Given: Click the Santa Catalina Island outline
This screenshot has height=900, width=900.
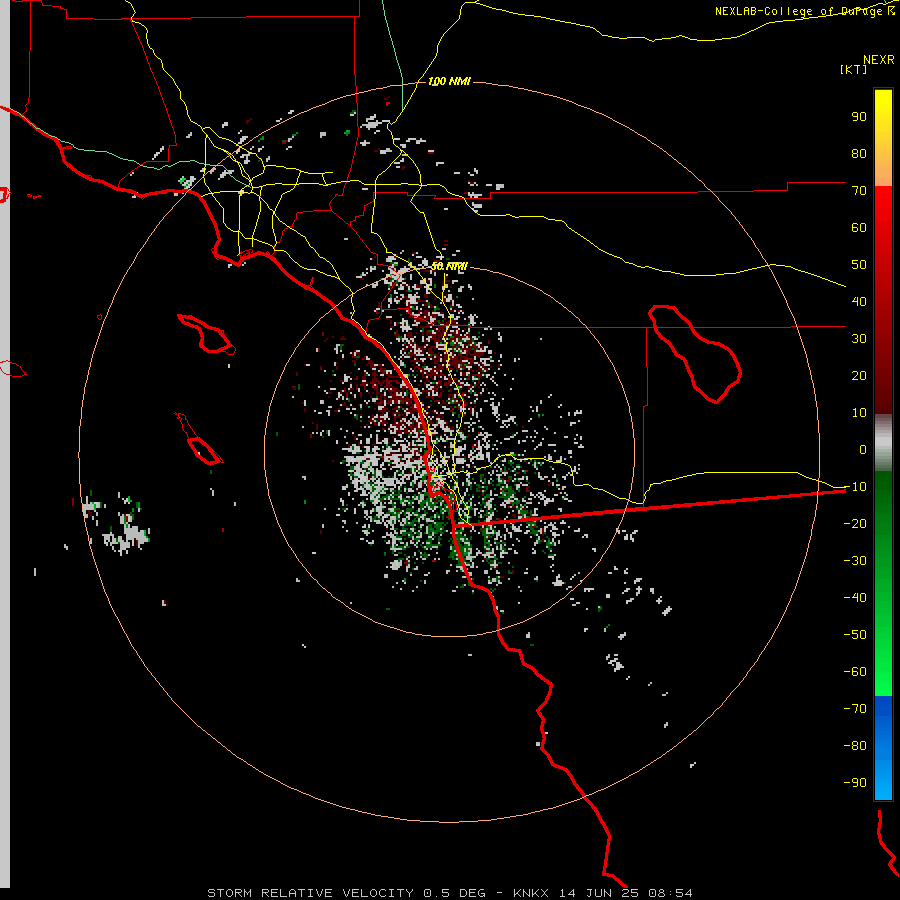Looking at the screenshot, I should point(207,333).
